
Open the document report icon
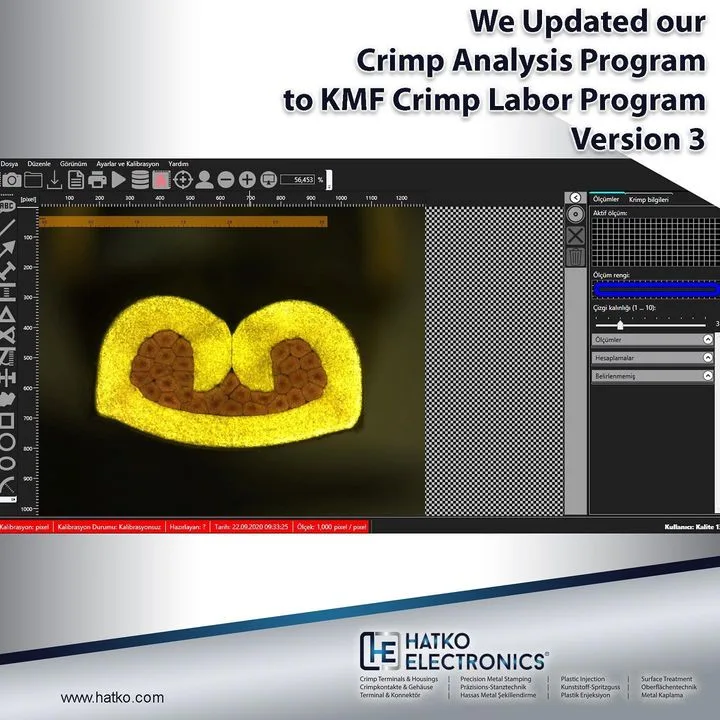pyautogui.click(x=76, y=180)
